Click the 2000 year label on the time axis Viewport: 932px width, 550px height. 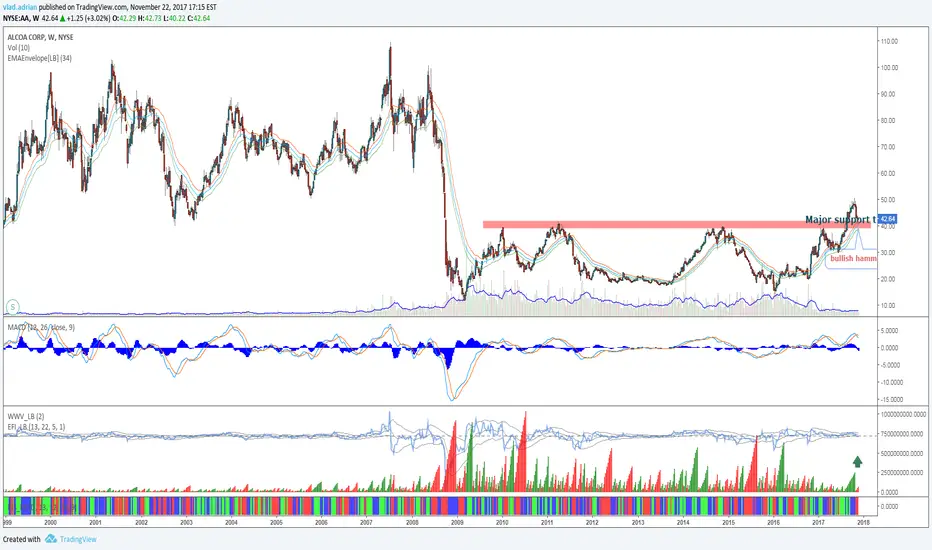(x=51, y=523)
